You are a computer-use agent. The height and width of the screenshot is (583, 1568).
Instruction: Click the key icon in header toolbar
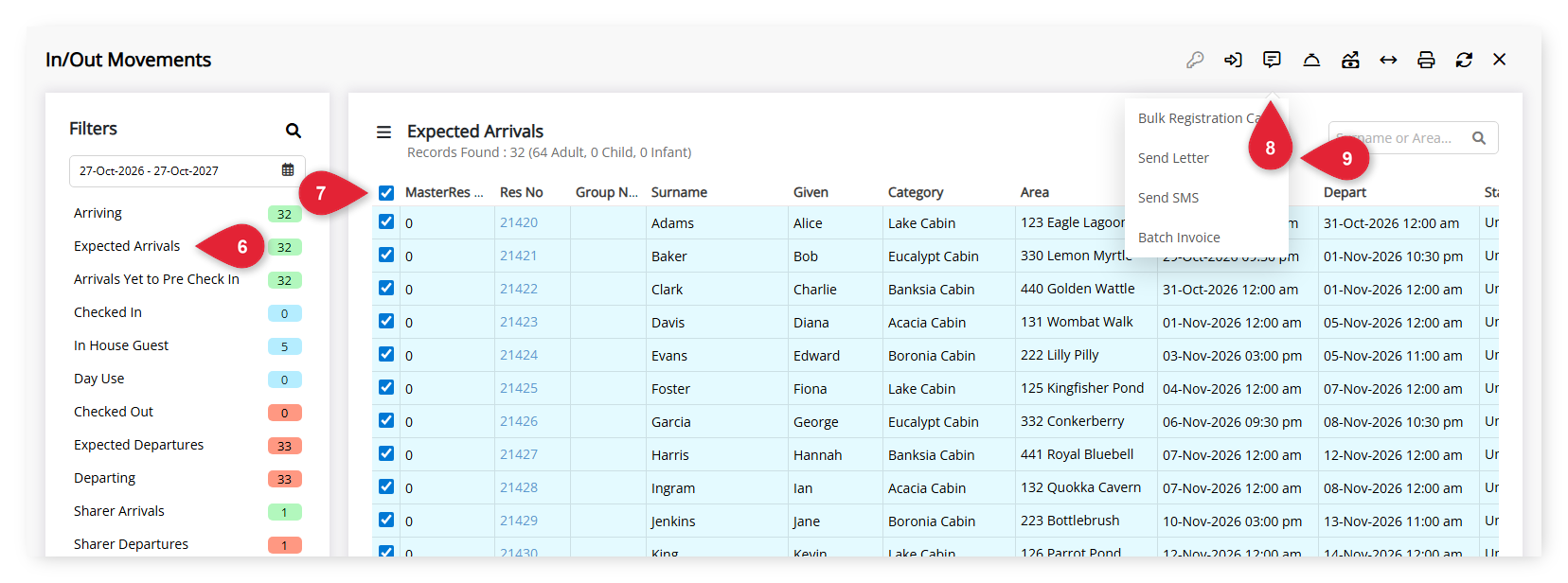point(1195,60)
